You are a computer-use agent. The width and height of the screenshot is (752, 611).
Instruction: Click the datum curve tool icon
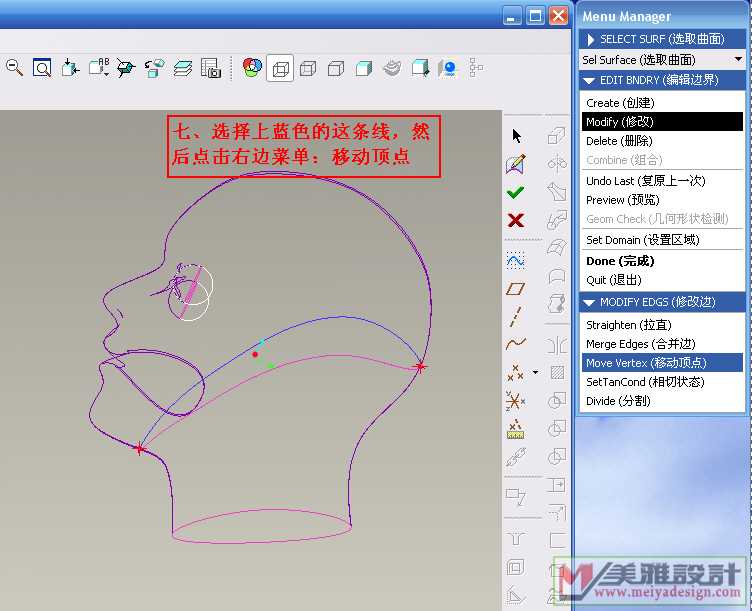(x=516, y=344)
